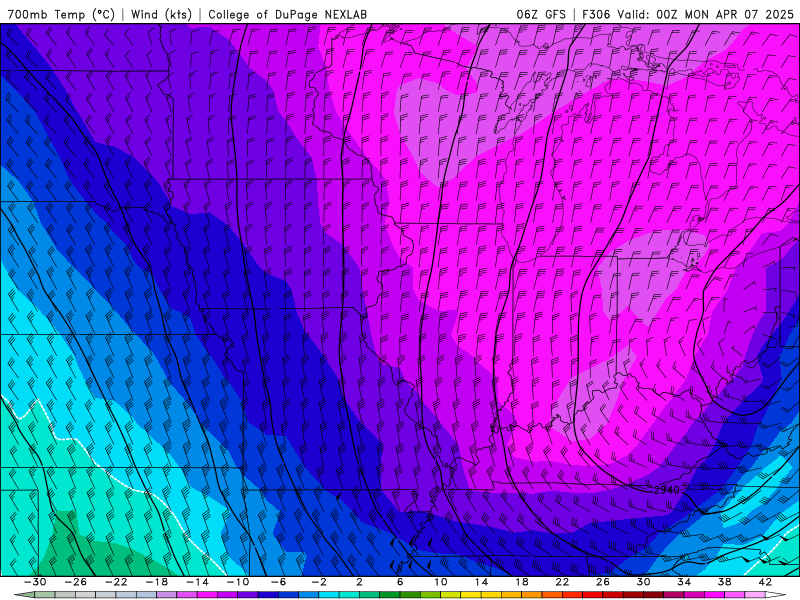
Task: Click the -6 legend value
Action: pyautogui.click(x=279, y=582)
